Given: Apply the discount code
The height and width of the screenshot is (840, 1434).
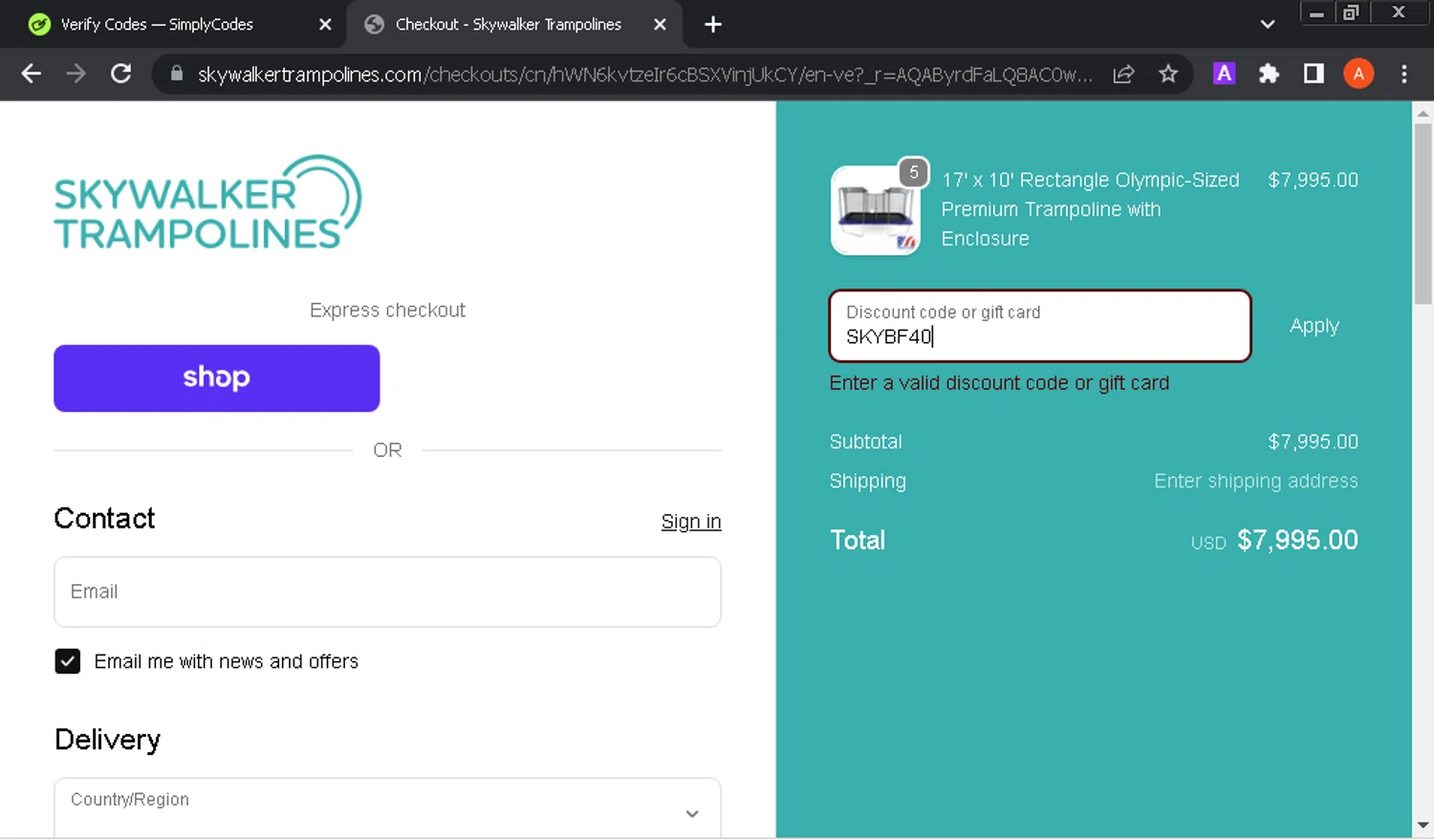Looking at the screenshot, I should [x=1314, y=326].
